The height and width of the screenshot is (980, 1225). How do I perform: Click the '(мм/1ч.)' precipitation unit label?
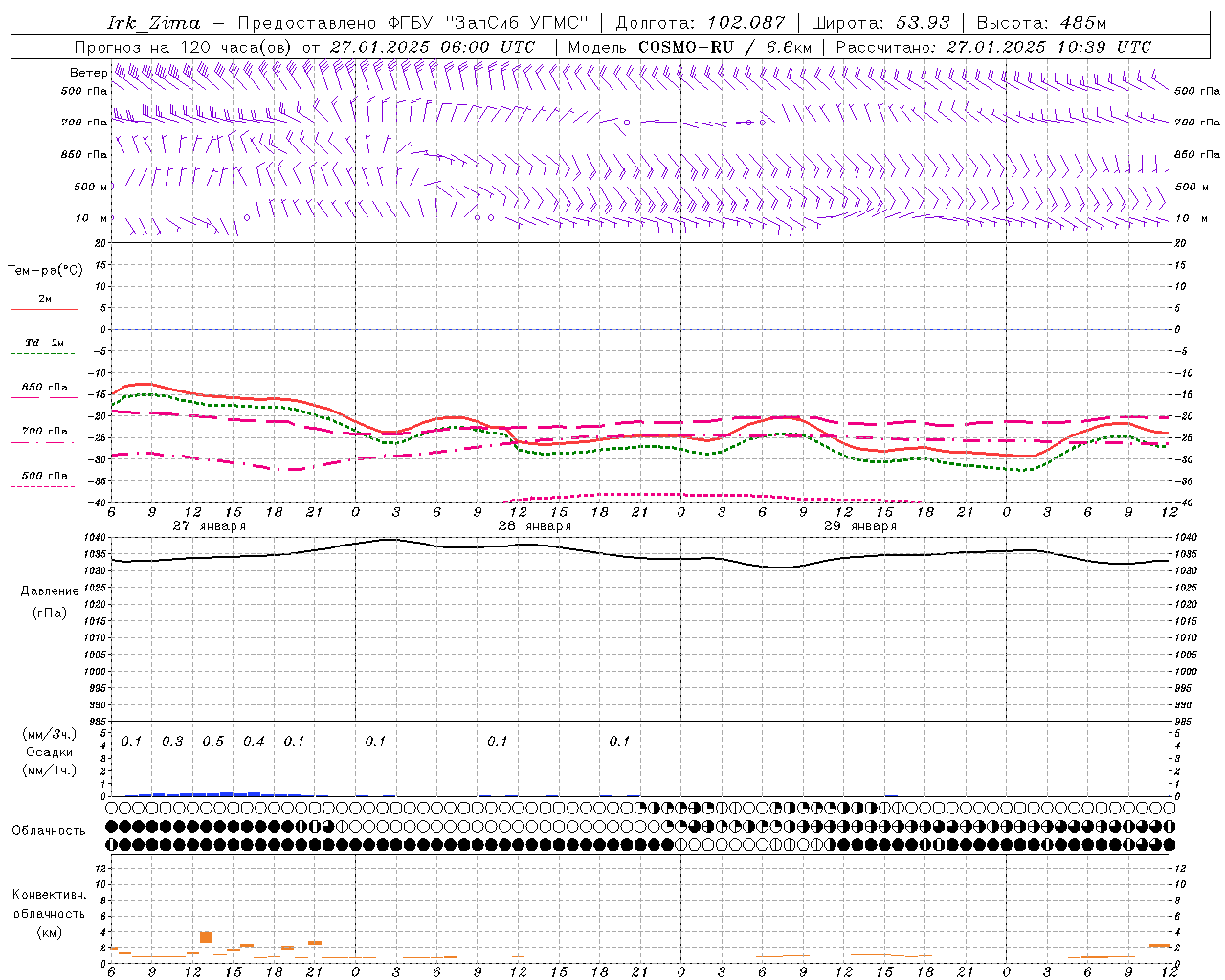point(50,769)
